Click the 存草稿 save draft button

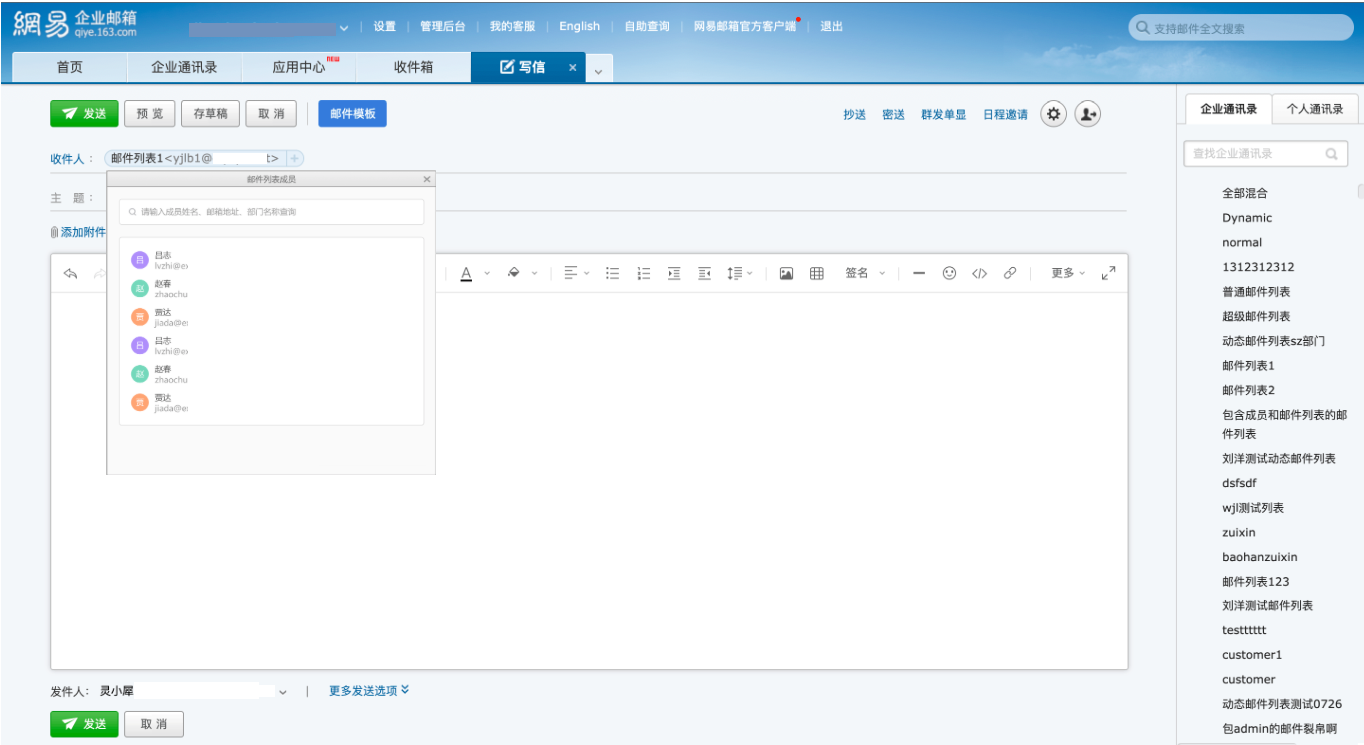(210, 114)
